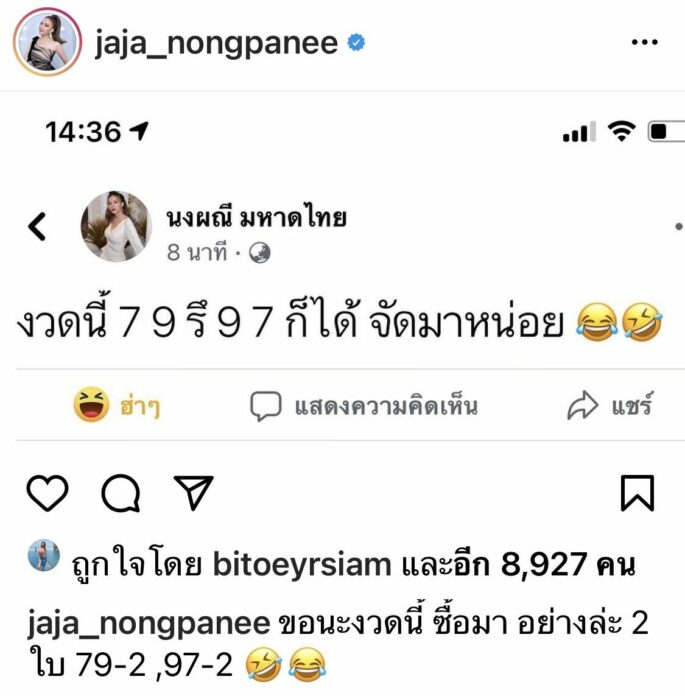Open bitoeyrsiam profile link in likes
This screenshot has height=696, width=685.
point(302,565)
